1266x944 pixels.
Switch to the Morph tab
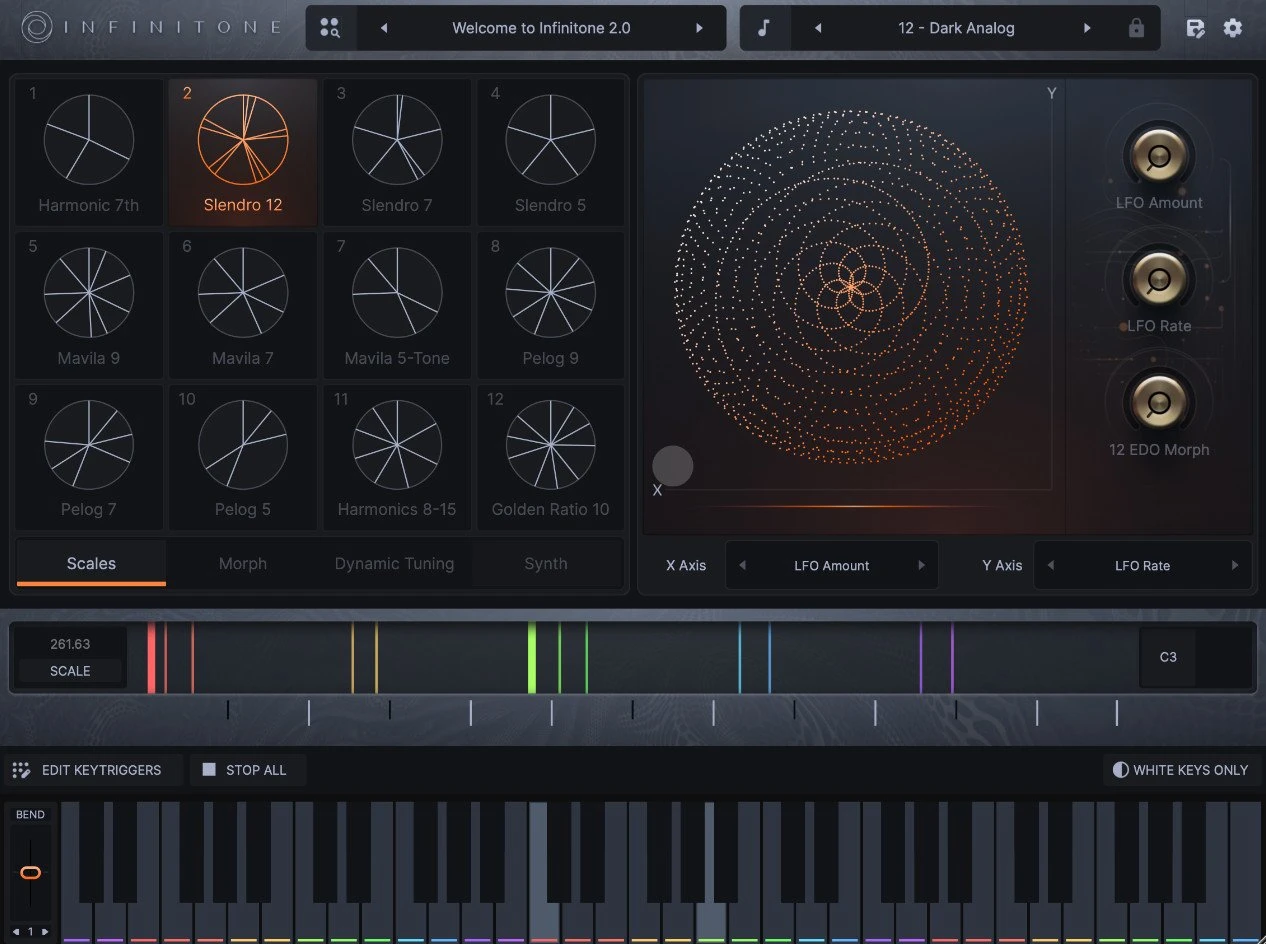243,563
